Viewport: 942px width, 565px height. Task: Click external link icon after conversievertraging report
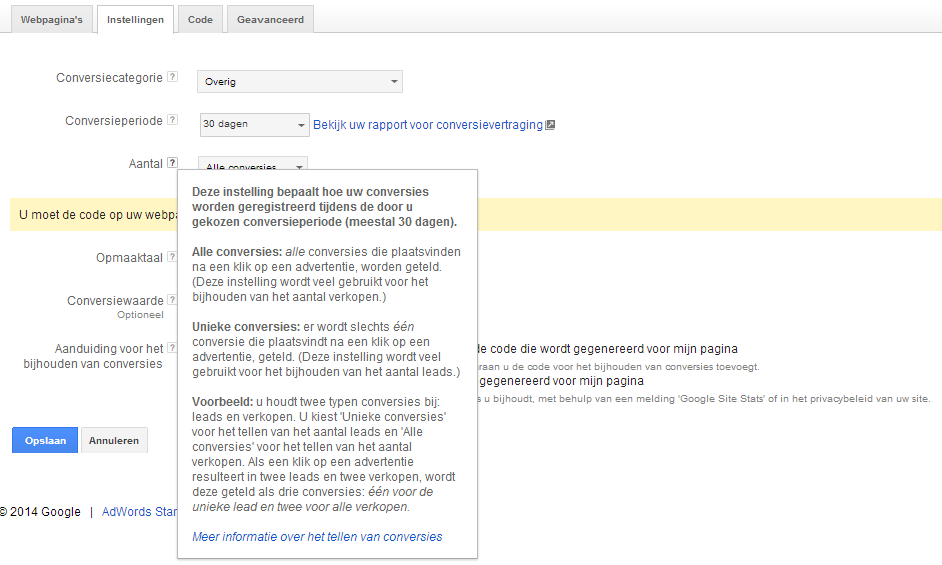click(x=550, y=125)
